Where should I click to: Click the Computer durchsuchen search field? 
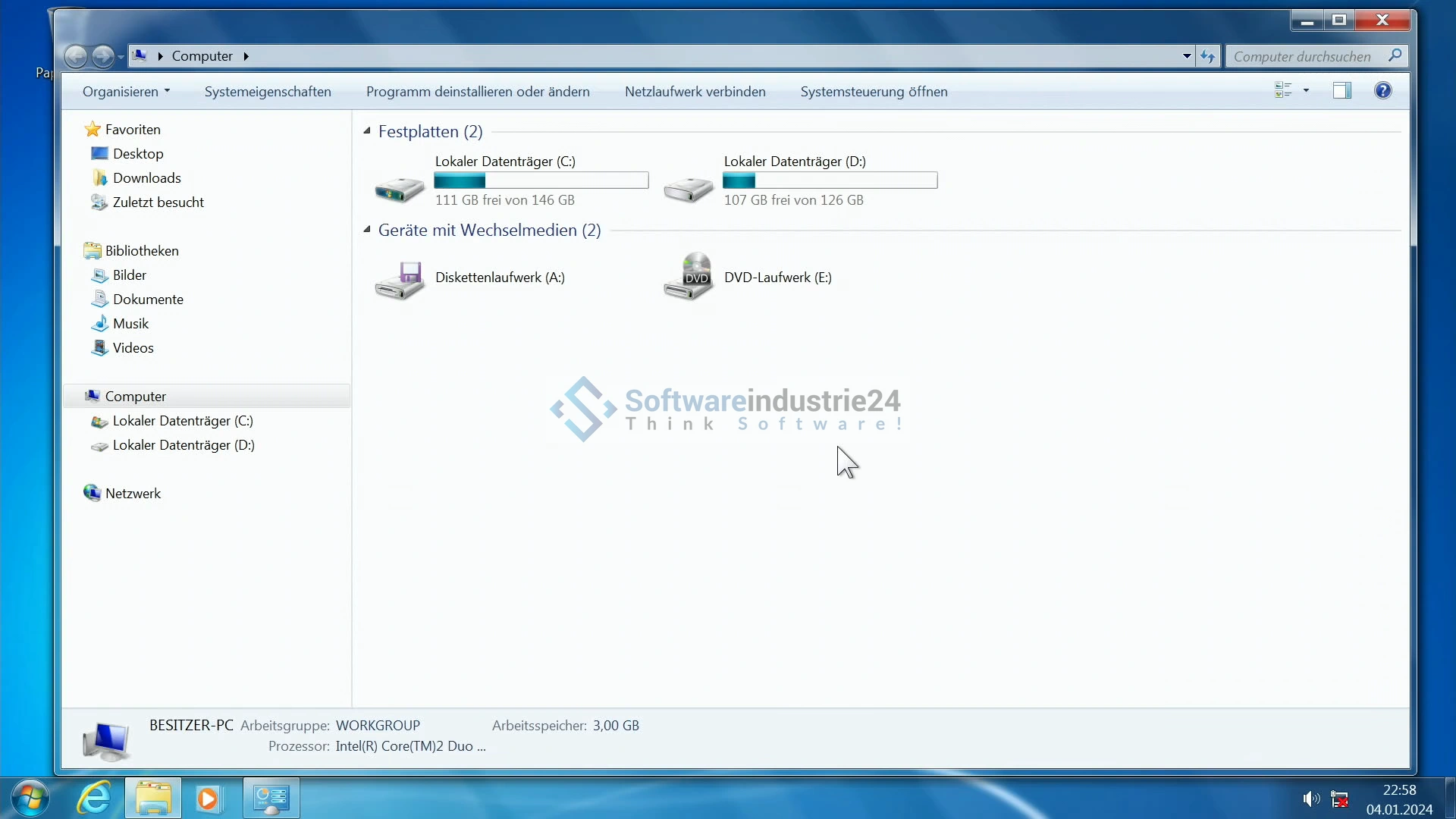[x=1302, y=56]
